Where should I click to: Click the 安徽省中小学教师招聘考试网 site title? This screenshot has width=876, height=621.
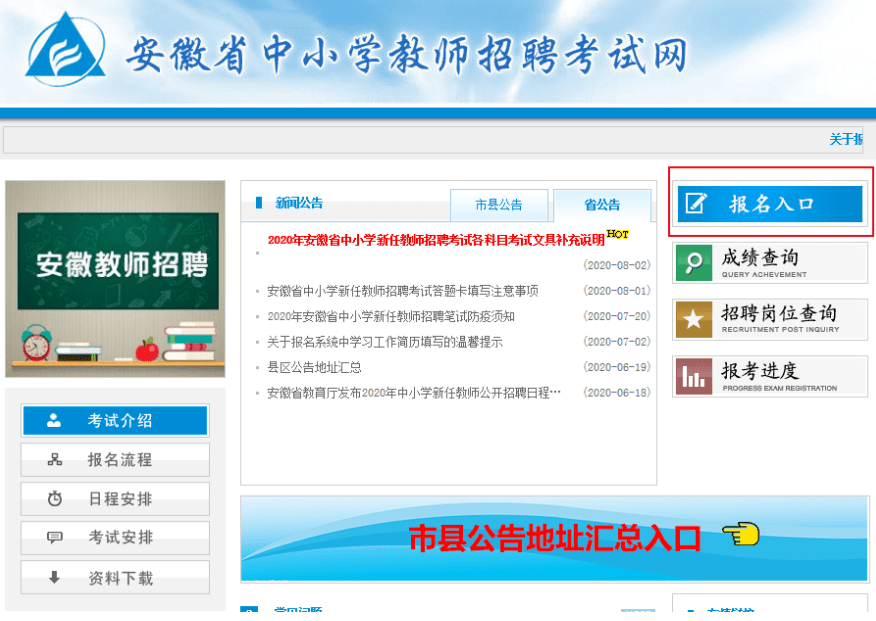pyautogui.click(x=407, y=54)
